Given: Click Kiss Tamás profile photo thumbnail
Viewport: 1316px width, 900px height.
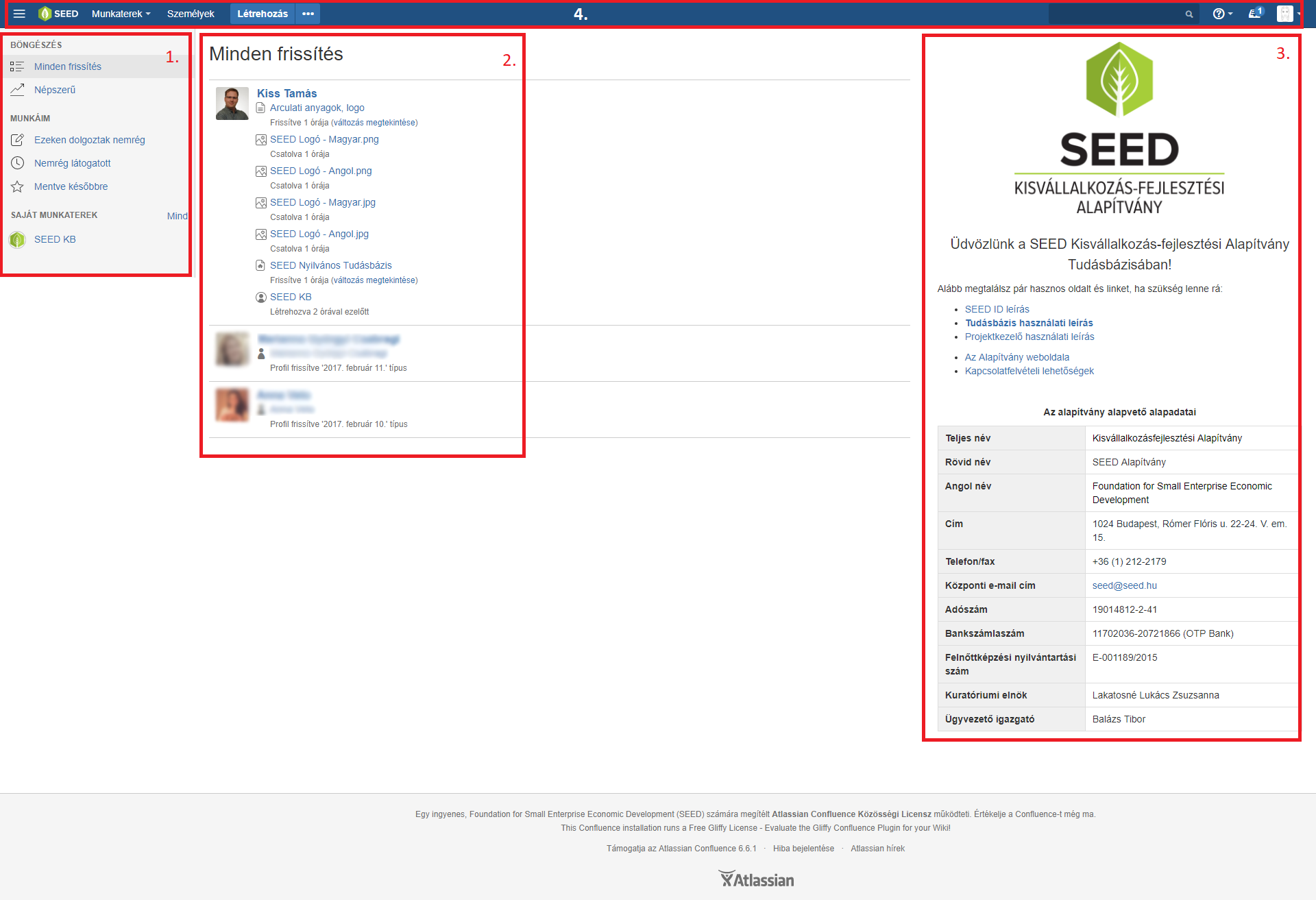Looking at the screenshot, I should pos(232,104).
